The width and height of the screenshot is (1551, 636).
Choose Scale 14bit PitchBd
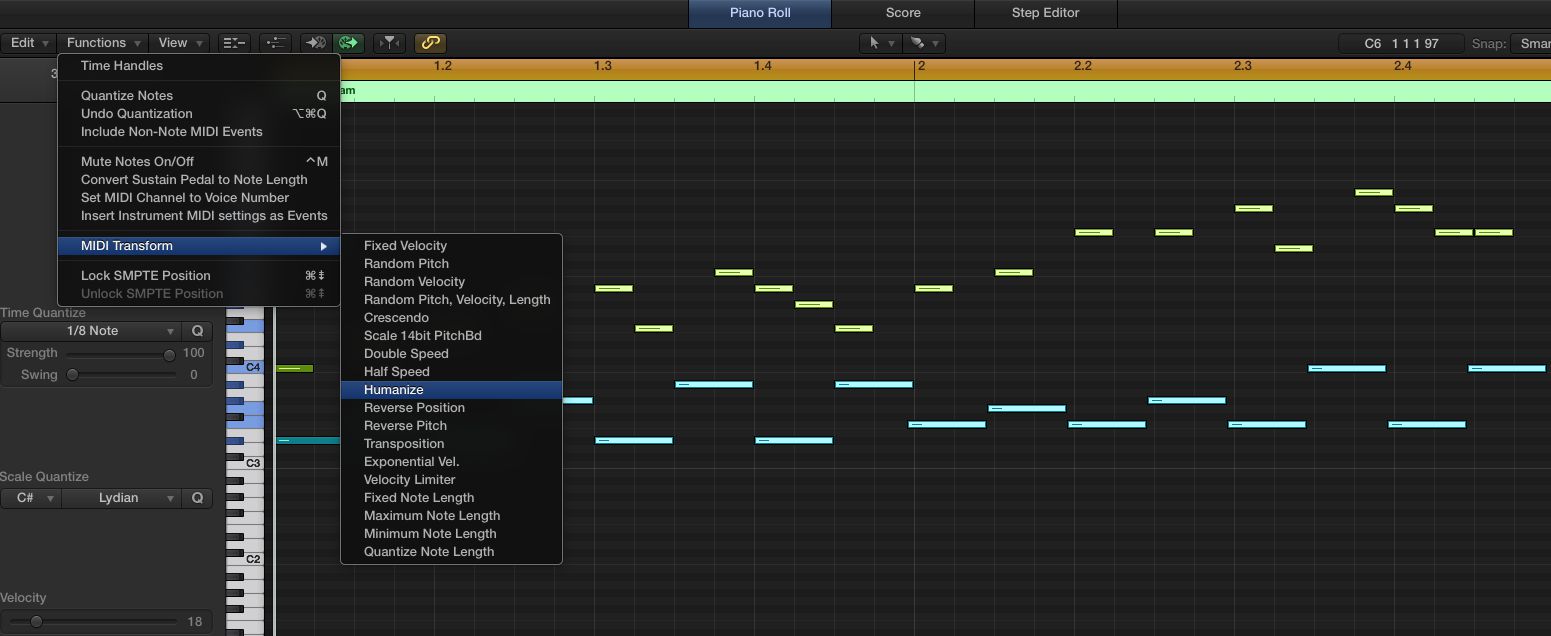(x=451, y=336)
